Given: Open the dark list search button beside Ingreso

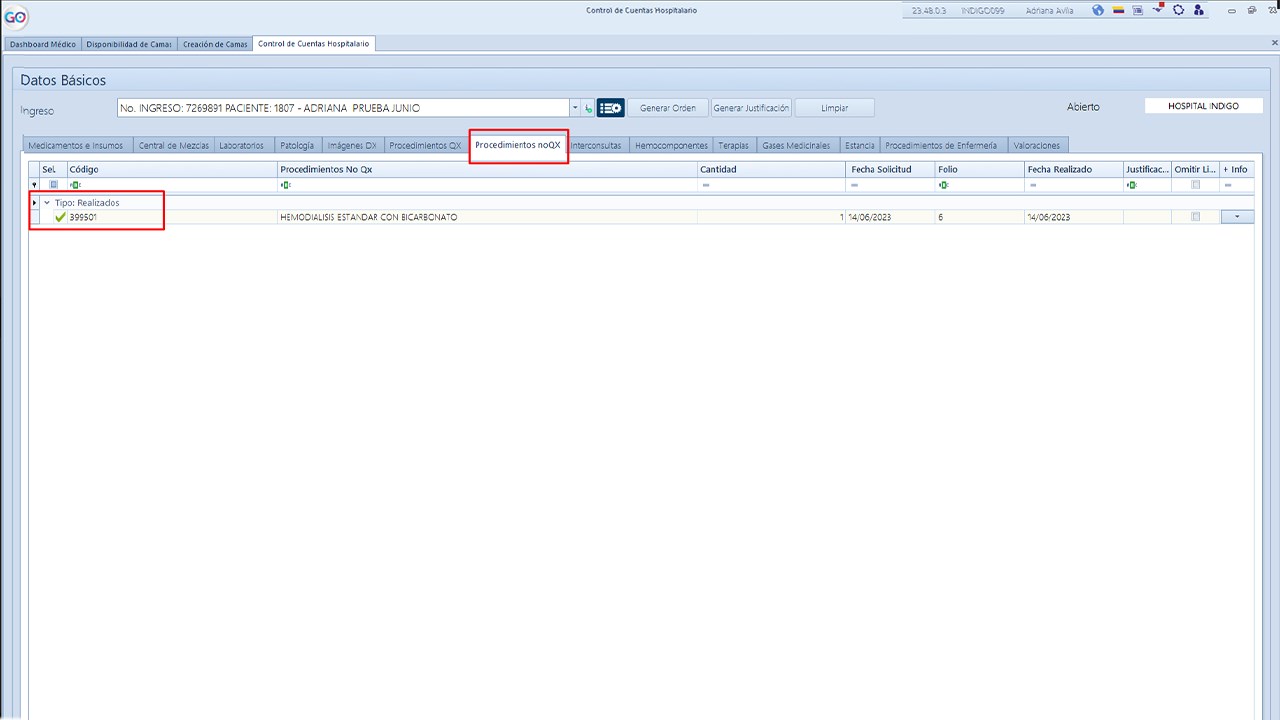Looking at the screenshot, I should tap(610, 108).
